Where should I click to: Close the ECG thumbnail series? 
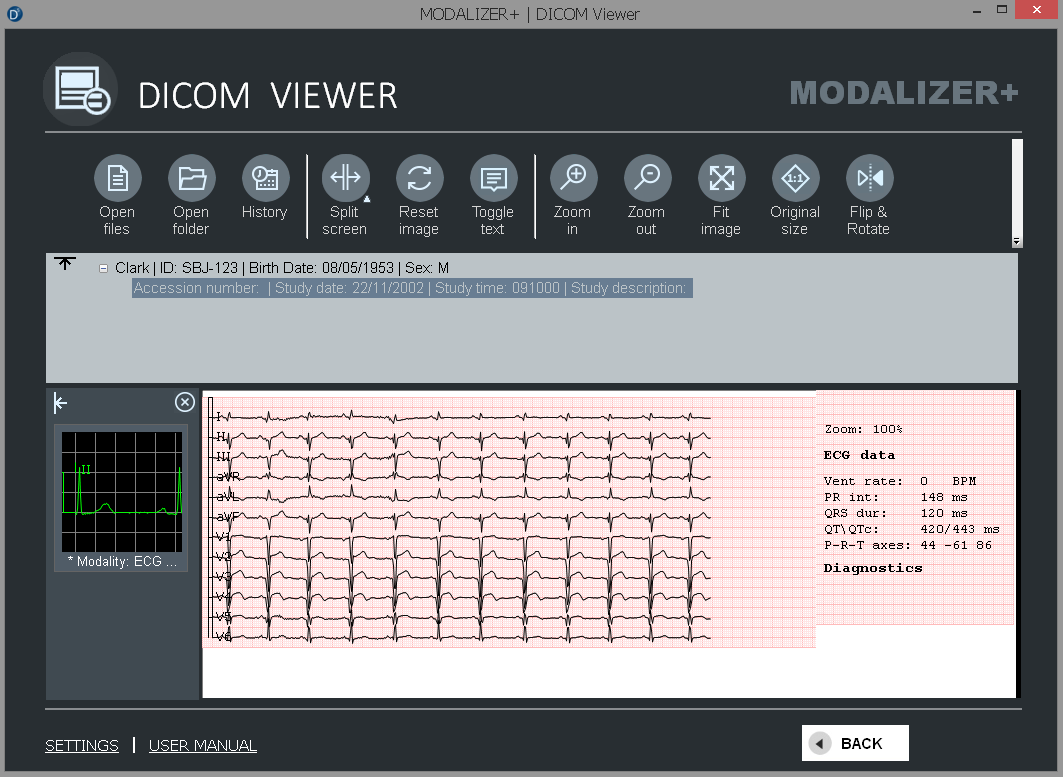click(185, 402)
